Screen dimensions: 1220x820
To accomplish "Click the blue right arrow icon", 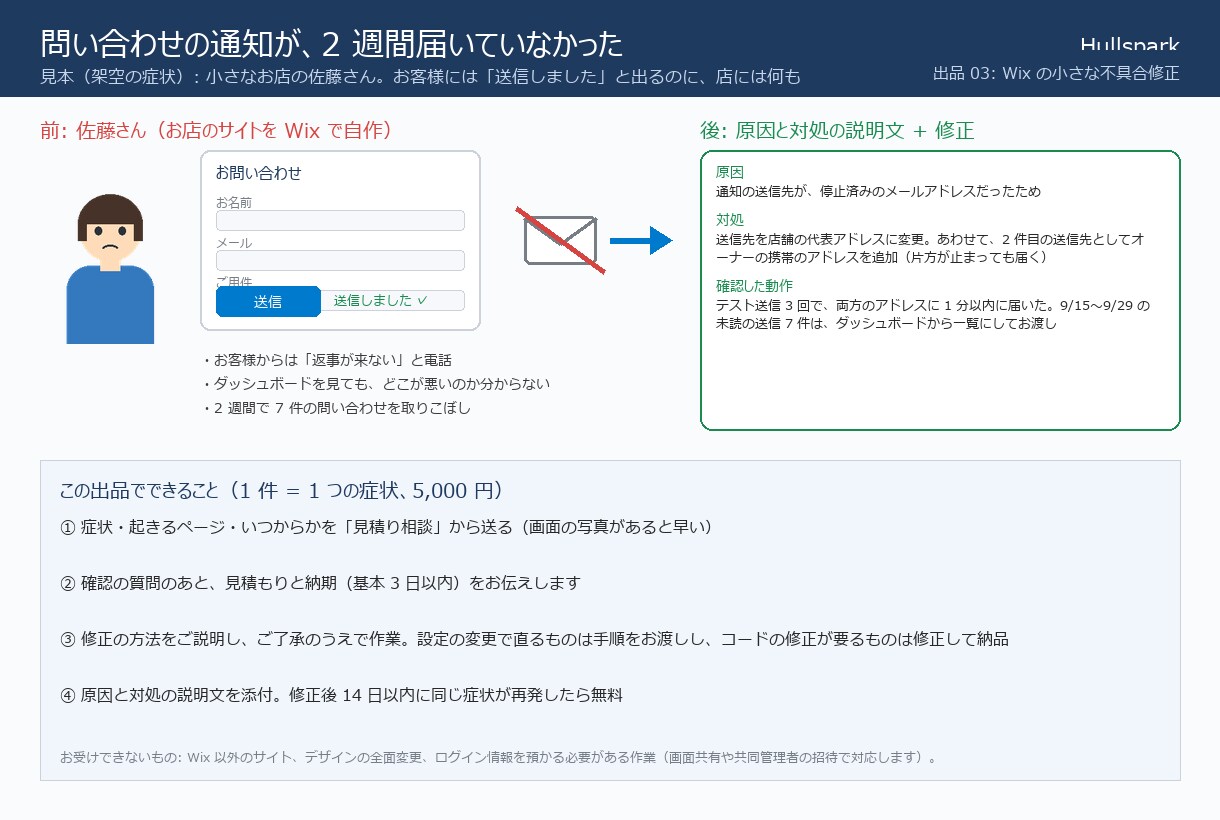I will pyautogui.click(x=641, y=240).
